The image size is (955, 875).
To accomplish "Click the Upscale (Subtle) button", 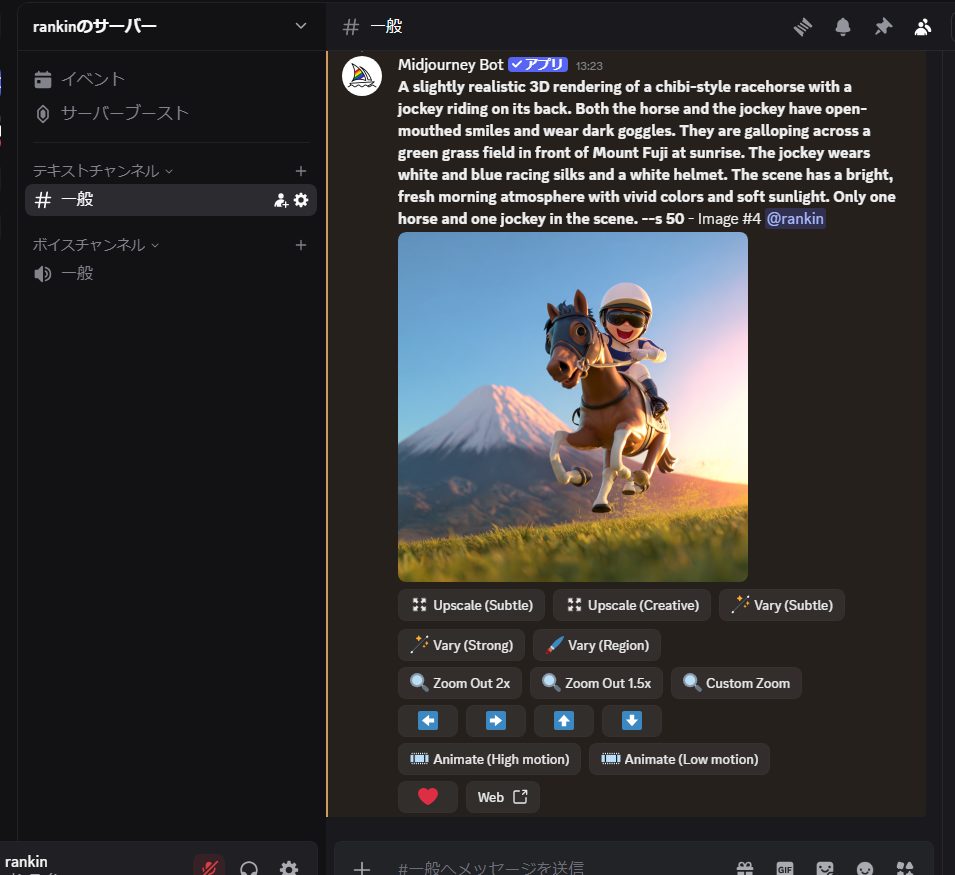I will point(472,605).
